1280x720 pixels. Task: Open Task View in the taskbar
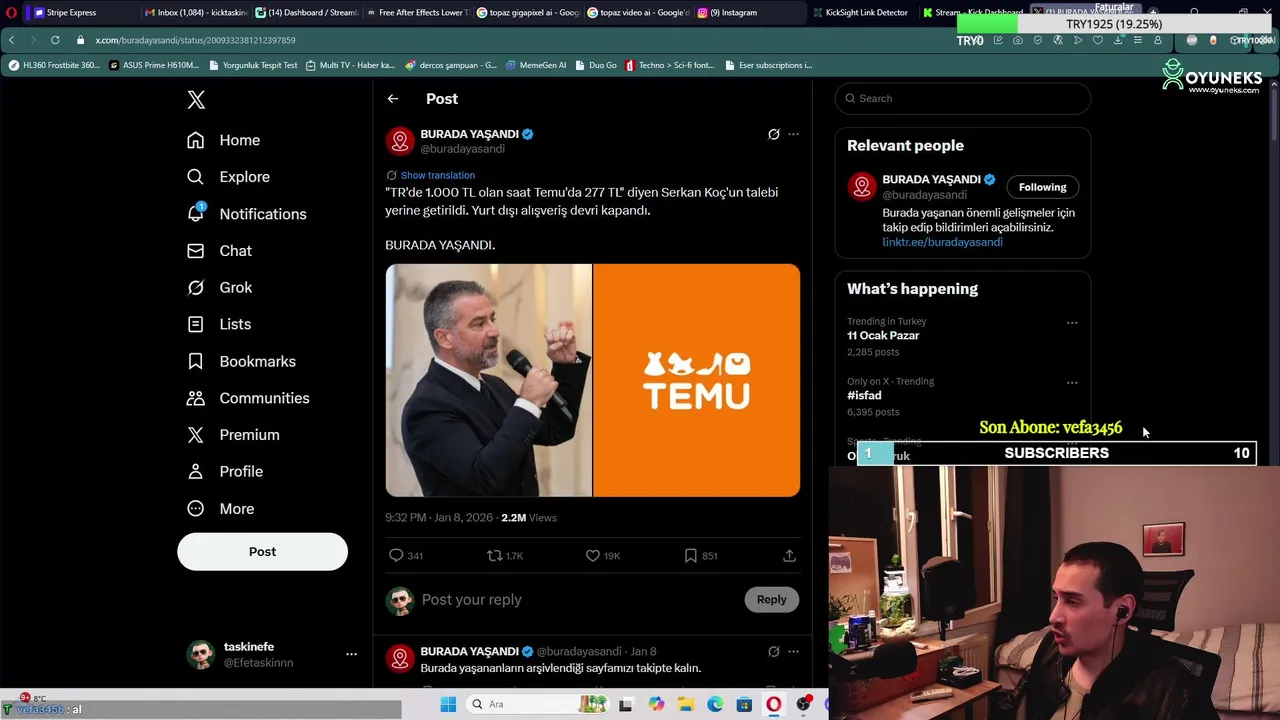pos(626,705)
